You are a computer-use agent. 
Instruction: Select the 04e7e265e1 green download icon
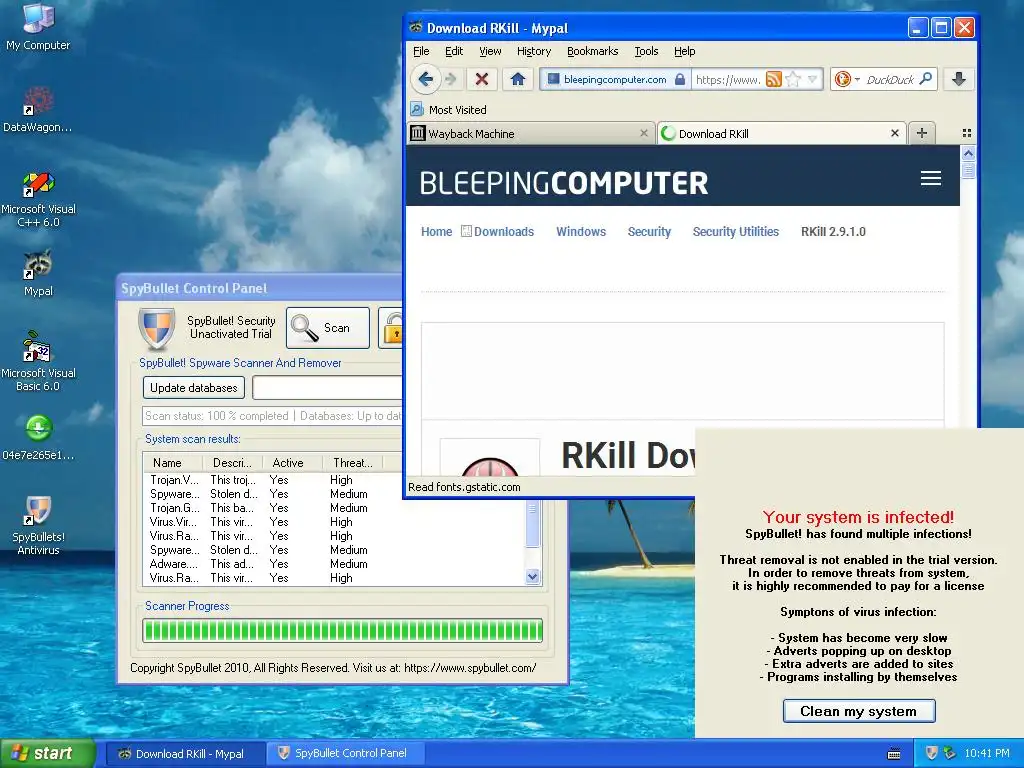[38, 437]
